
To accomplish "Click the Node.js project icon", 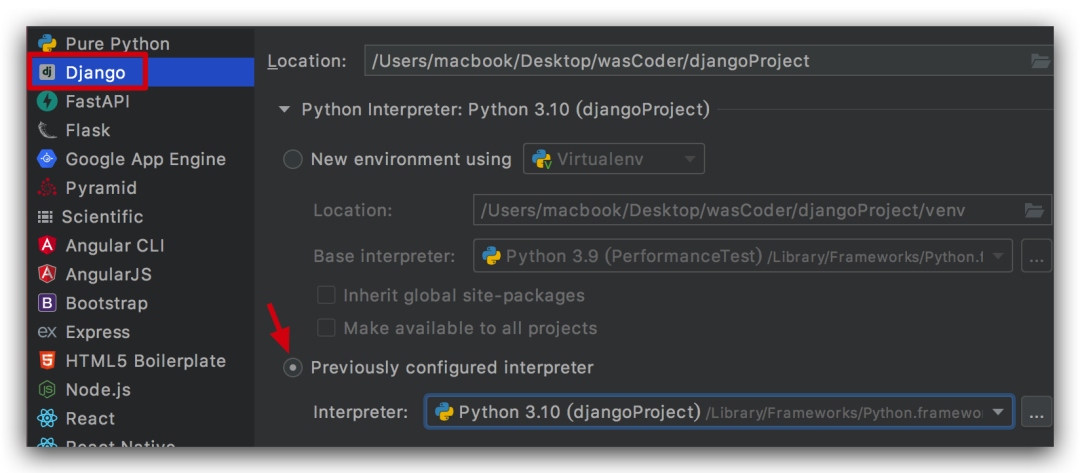I will click(x=46, y=390).
